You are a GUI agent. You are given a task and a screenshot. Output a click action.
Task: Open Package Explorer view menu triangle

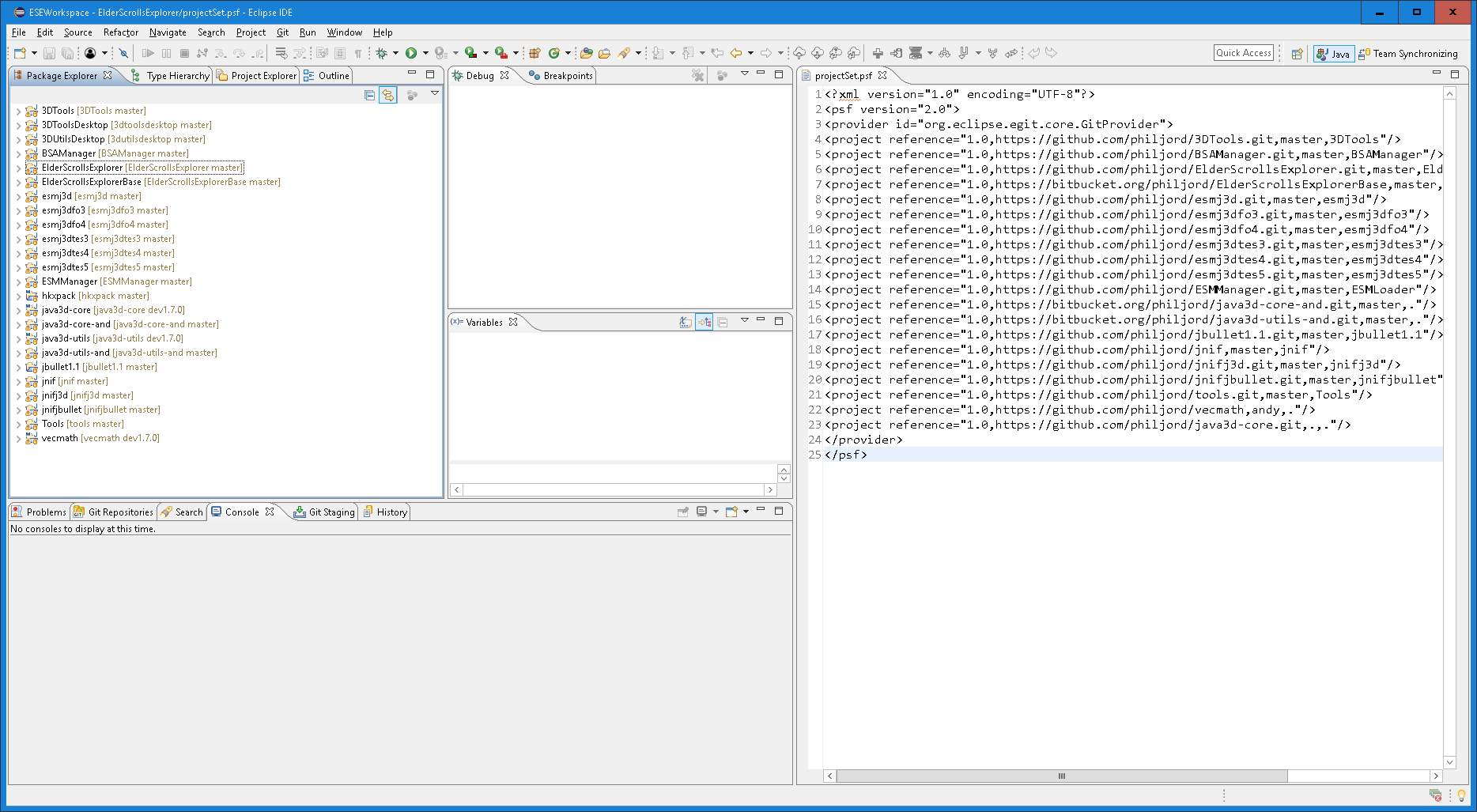[x=435, y=94]
